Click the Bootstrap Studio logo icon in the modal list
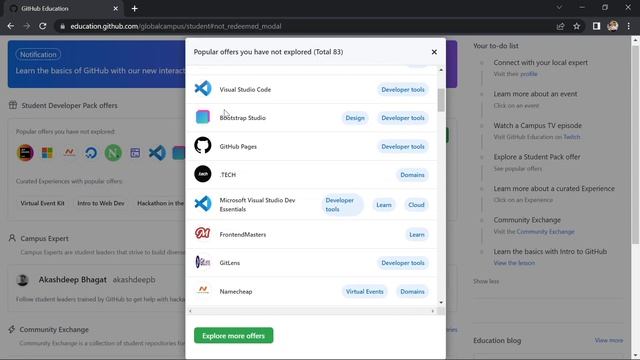The width and height of the screenshot is (640, 360). coord(203,117)
